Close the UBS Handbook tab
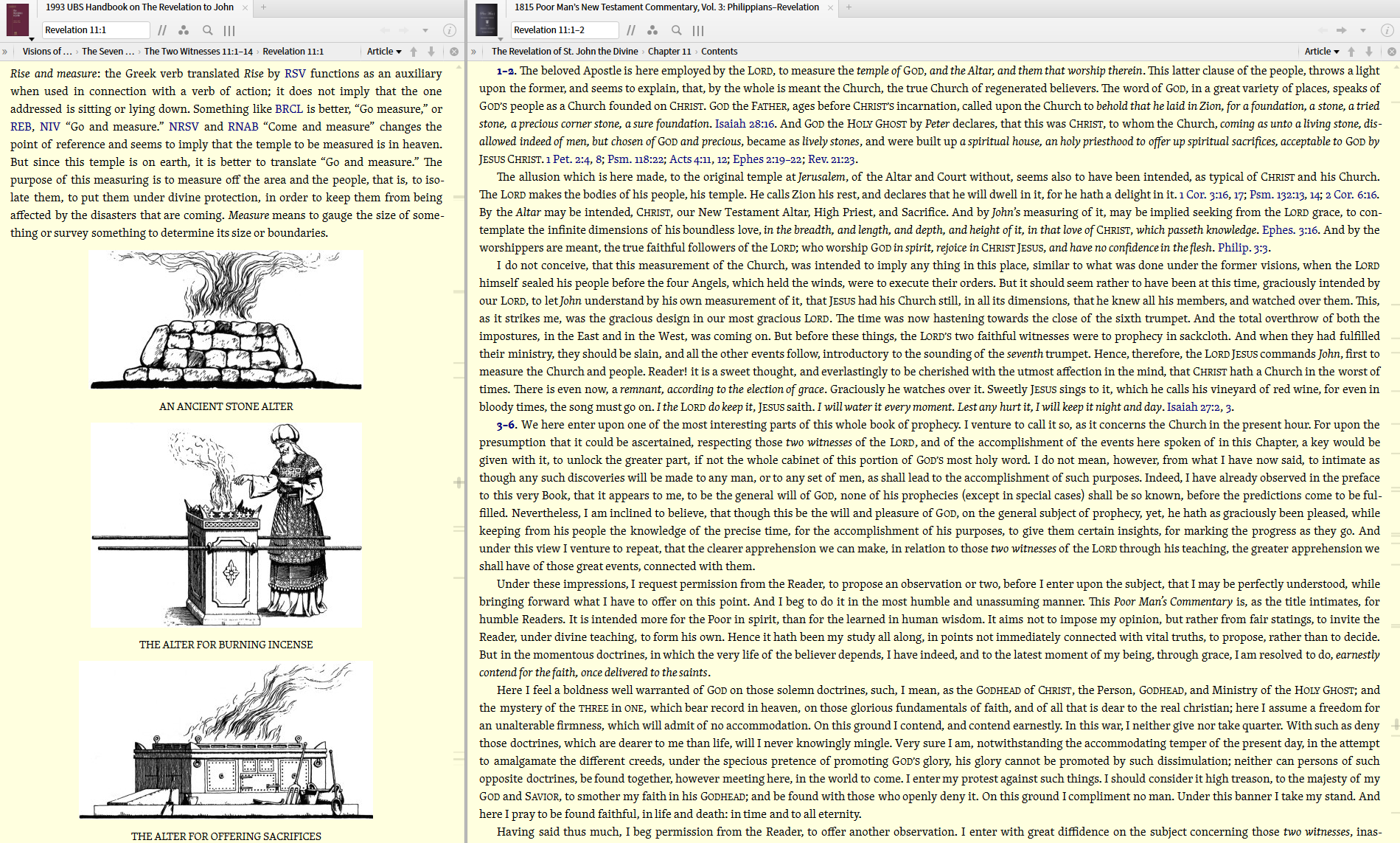The width and height of the screenshot is (1400, 843). 245,7
